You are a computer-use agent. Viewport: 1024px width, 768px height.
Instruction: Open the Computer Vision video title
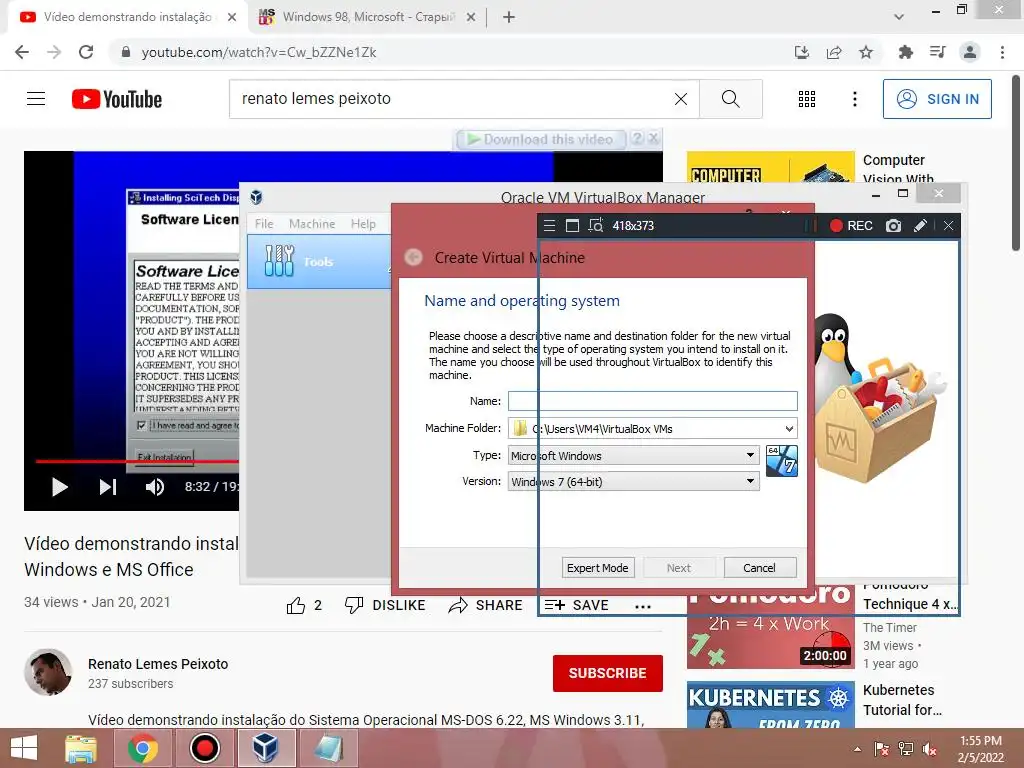899,168
